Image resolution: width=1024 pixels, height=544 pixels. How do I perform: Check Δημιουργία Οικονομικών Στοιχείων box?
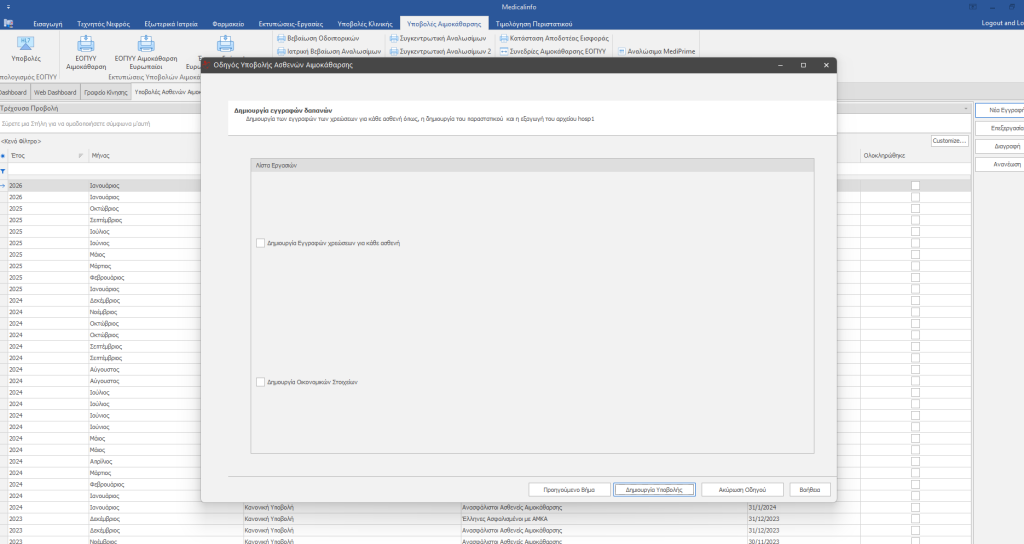tap(261, 382)
